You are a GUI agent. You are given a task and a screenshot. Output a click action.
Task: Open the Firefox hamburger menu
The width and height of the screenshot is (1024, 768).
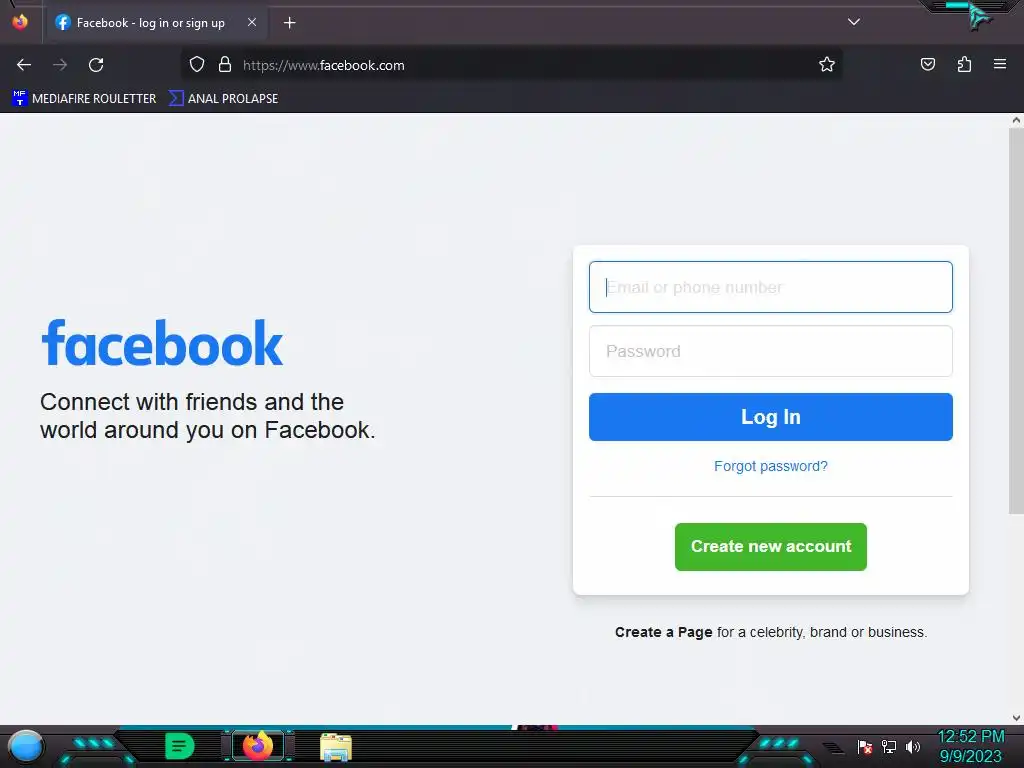point(1000,64)
